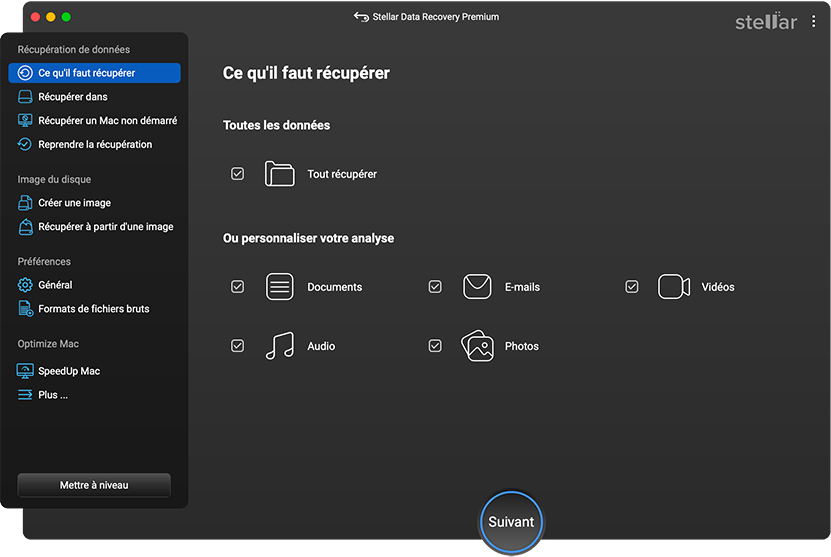Click the Récupérer à partir d'une image icon

tap(25, 226)
